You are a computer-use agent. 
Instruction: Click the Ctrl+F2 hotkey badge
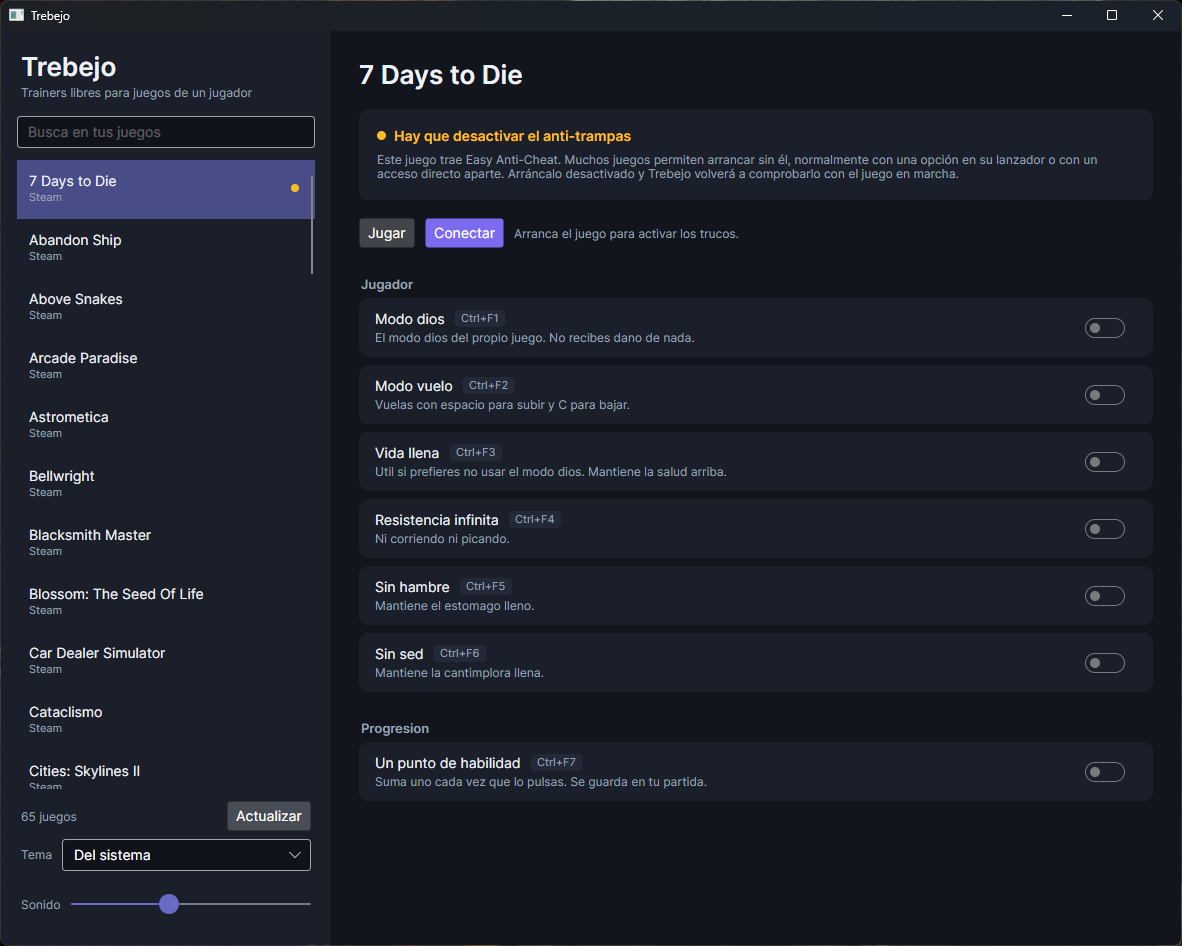tap(488, 385)
